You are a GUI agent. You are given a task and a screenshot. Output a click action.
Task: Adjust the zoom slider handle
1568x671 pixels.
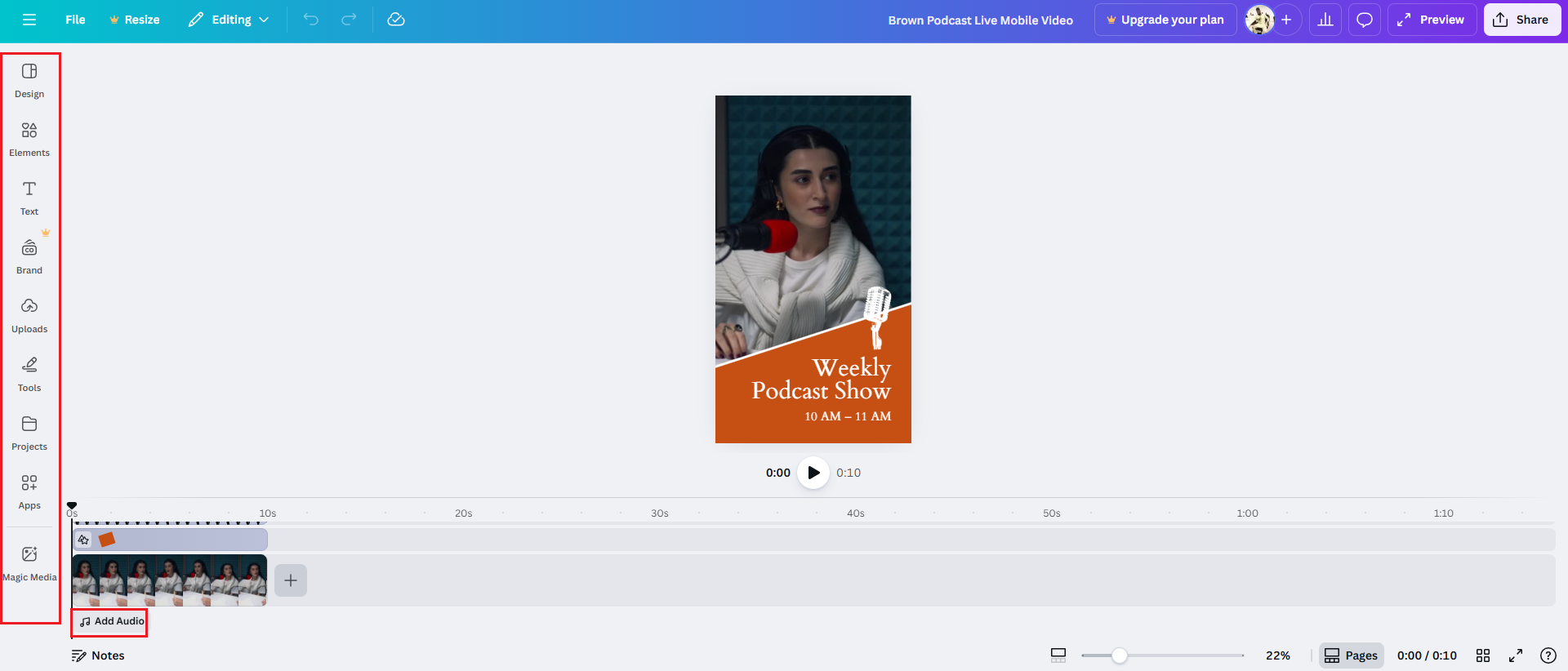click(1120, 655)
